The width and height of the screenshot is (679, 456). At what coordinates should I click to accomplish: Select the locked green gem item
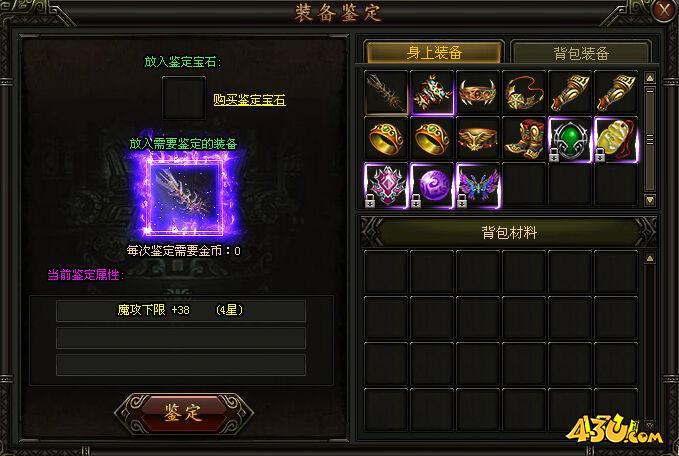(x=569, y=139)
